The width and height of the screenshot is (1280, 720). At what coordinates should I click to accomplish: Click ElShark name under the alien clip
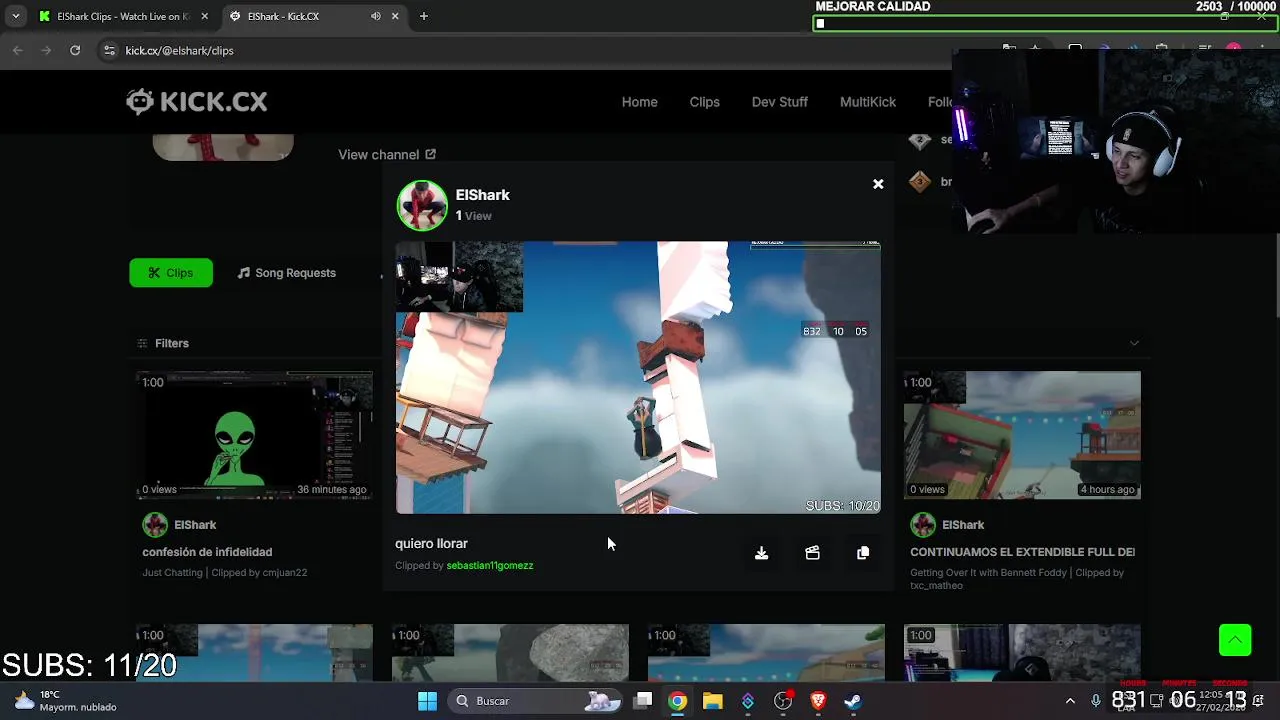pyautogui.click(x=195, y=525)
